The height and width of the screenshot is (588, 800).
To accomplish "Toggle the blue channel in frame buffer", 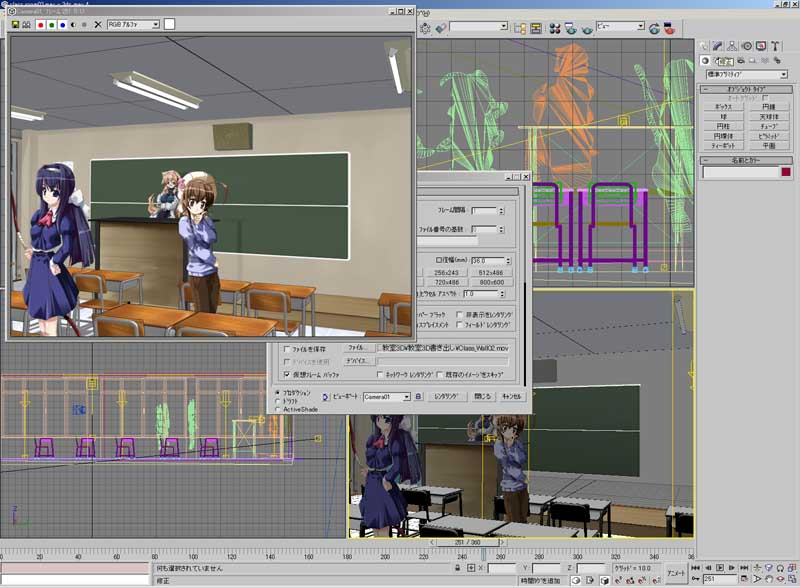I will (62, 24).
